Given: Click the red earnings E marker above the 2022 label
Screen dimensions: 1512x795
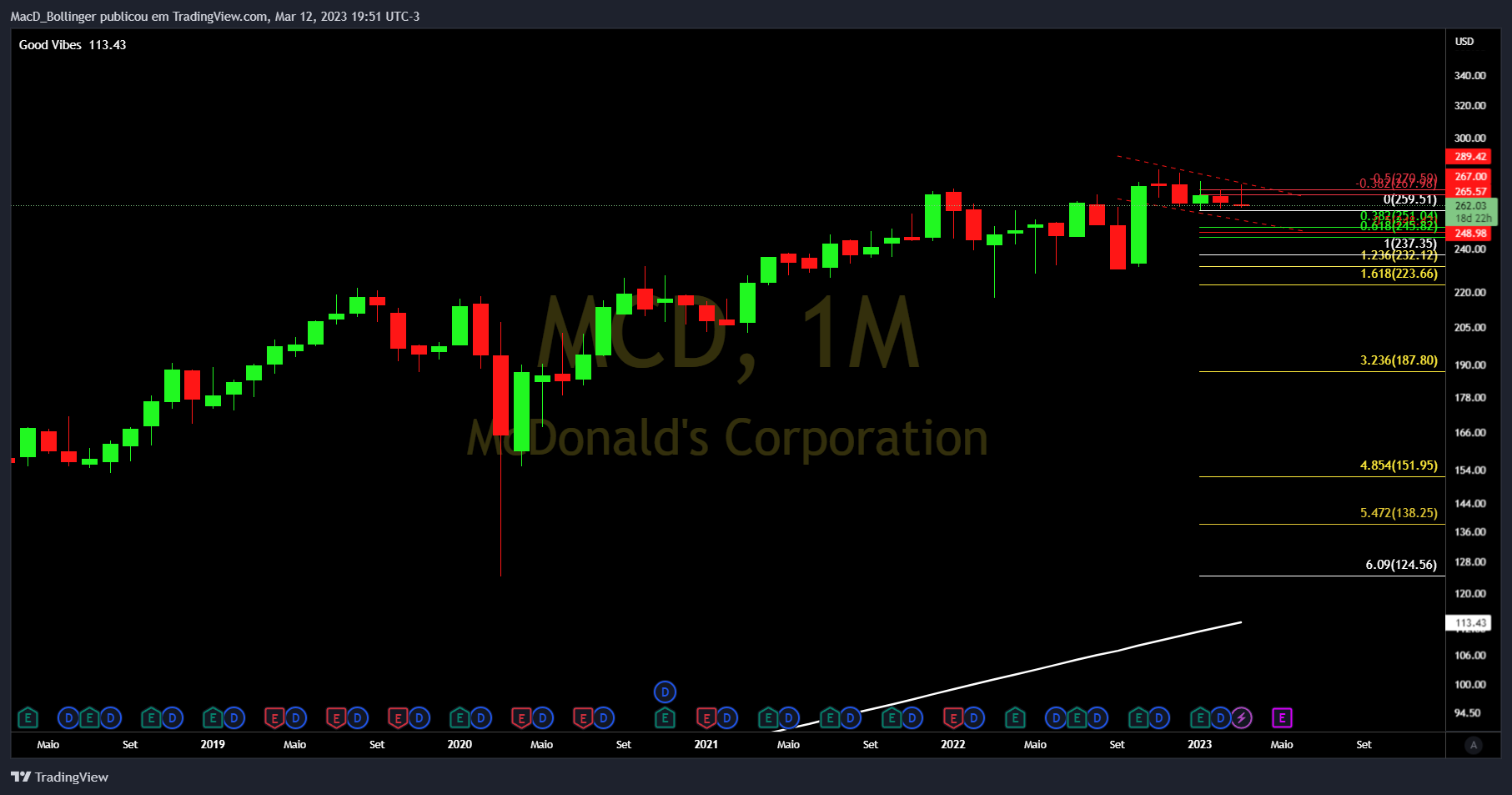Looking at the screenshot, I should pyautogui.click(x=953, y=717).
